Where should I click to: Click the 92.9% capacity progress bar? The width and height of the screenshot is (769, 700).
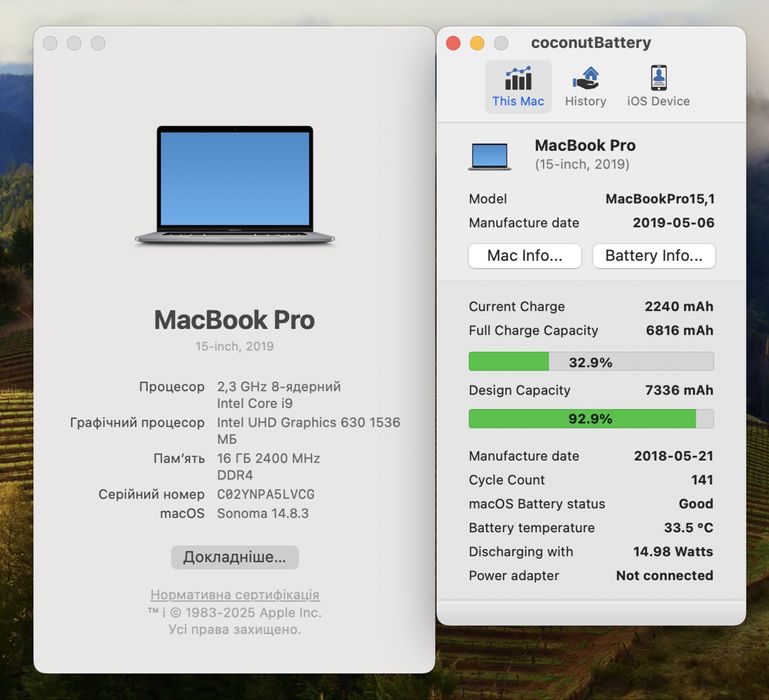point(591,418)
